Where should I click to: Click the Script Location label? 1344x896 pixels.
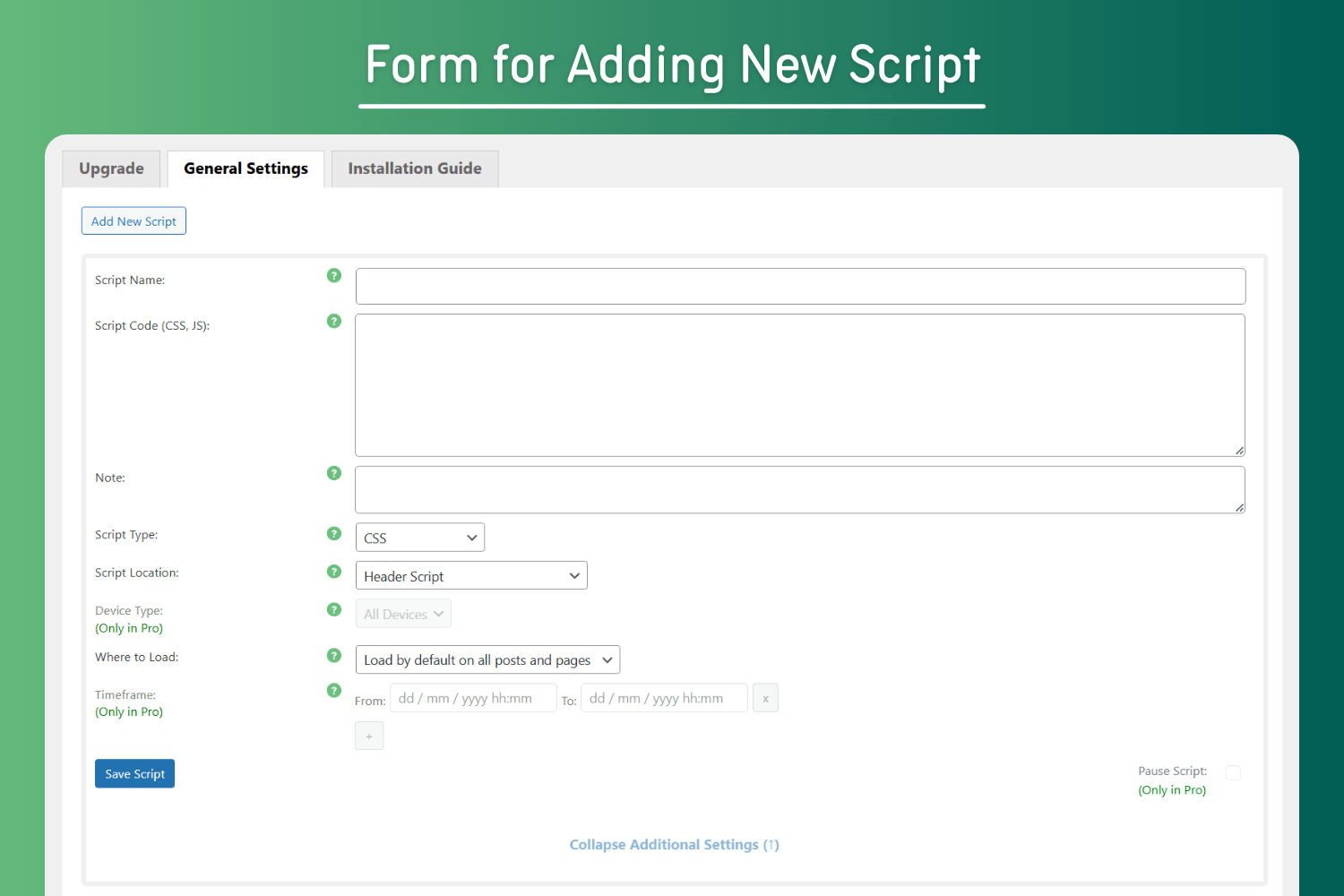137,573
